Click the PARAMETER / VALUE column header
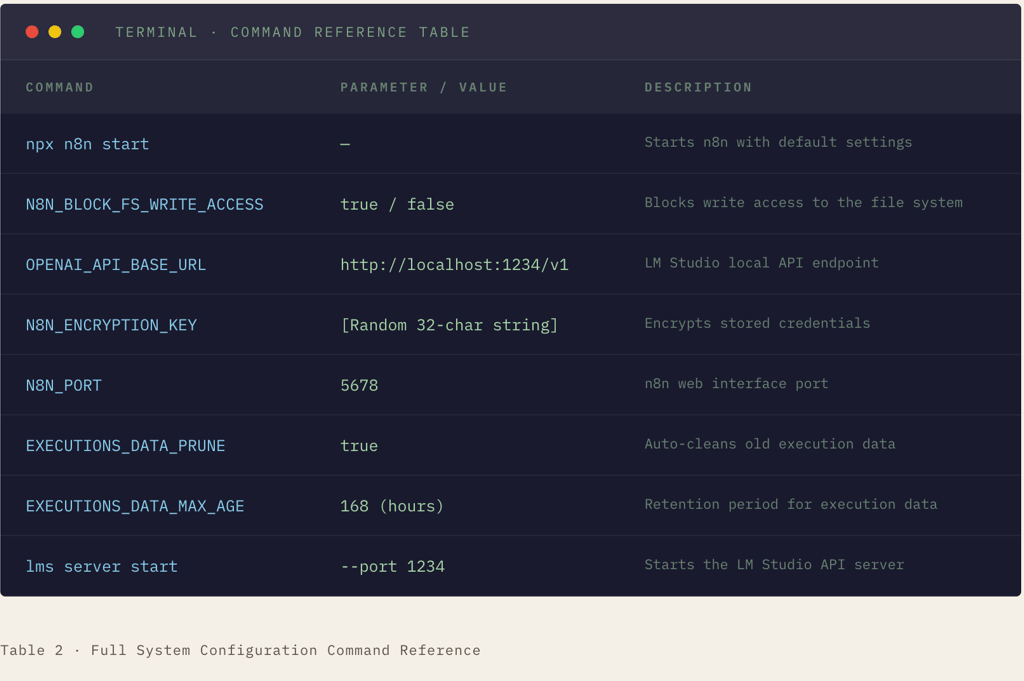 point(423,87)
